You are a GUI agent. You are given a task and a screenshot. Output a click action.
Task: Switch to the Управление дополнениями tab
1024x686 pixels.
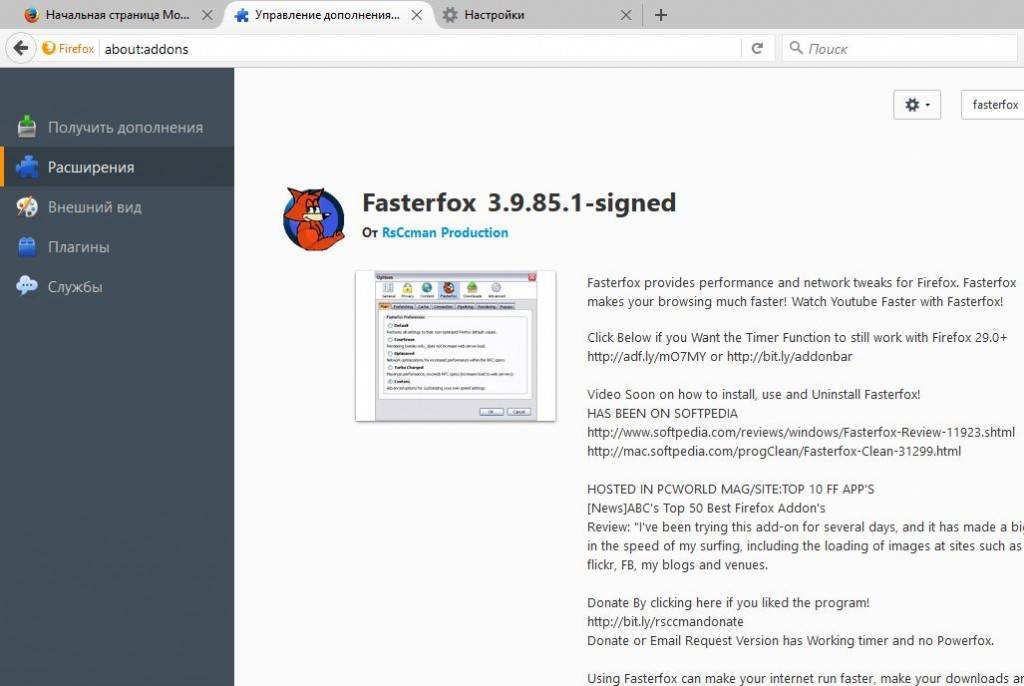pos(327,14)
